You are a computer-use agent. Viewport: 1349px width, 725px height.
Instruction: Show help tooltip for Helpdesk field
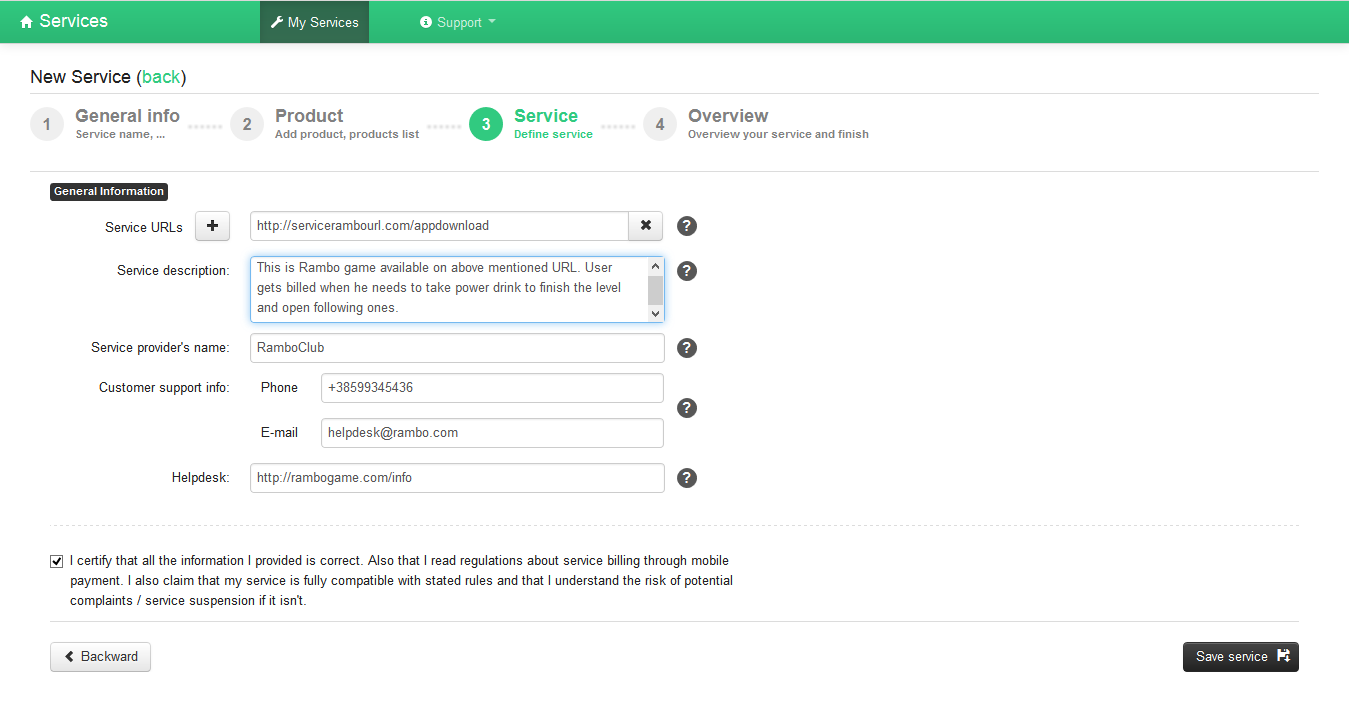pos(687,478)
